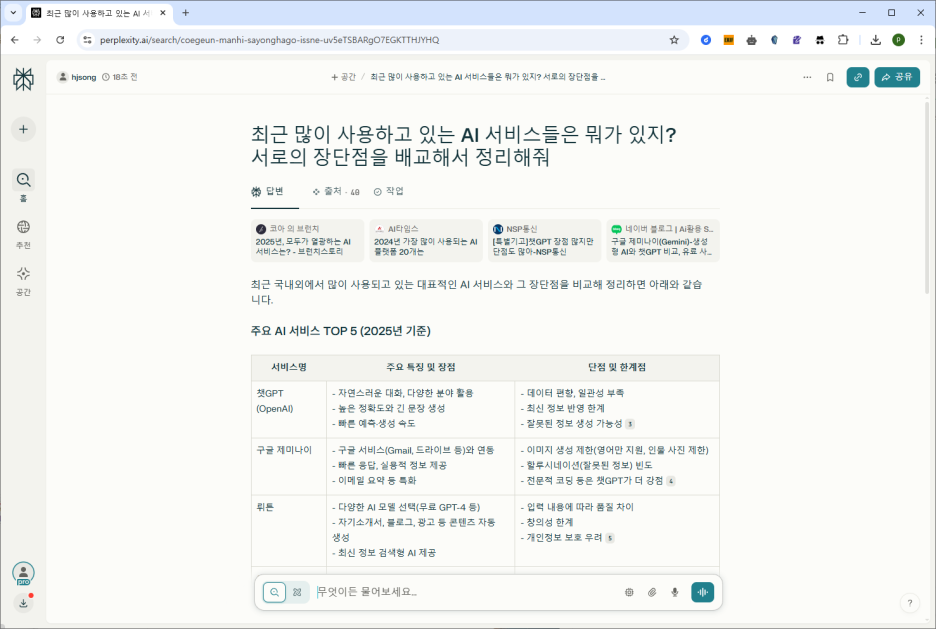Open the Home search icon in sidebar
936x629 pixels.
pos(23,180)
